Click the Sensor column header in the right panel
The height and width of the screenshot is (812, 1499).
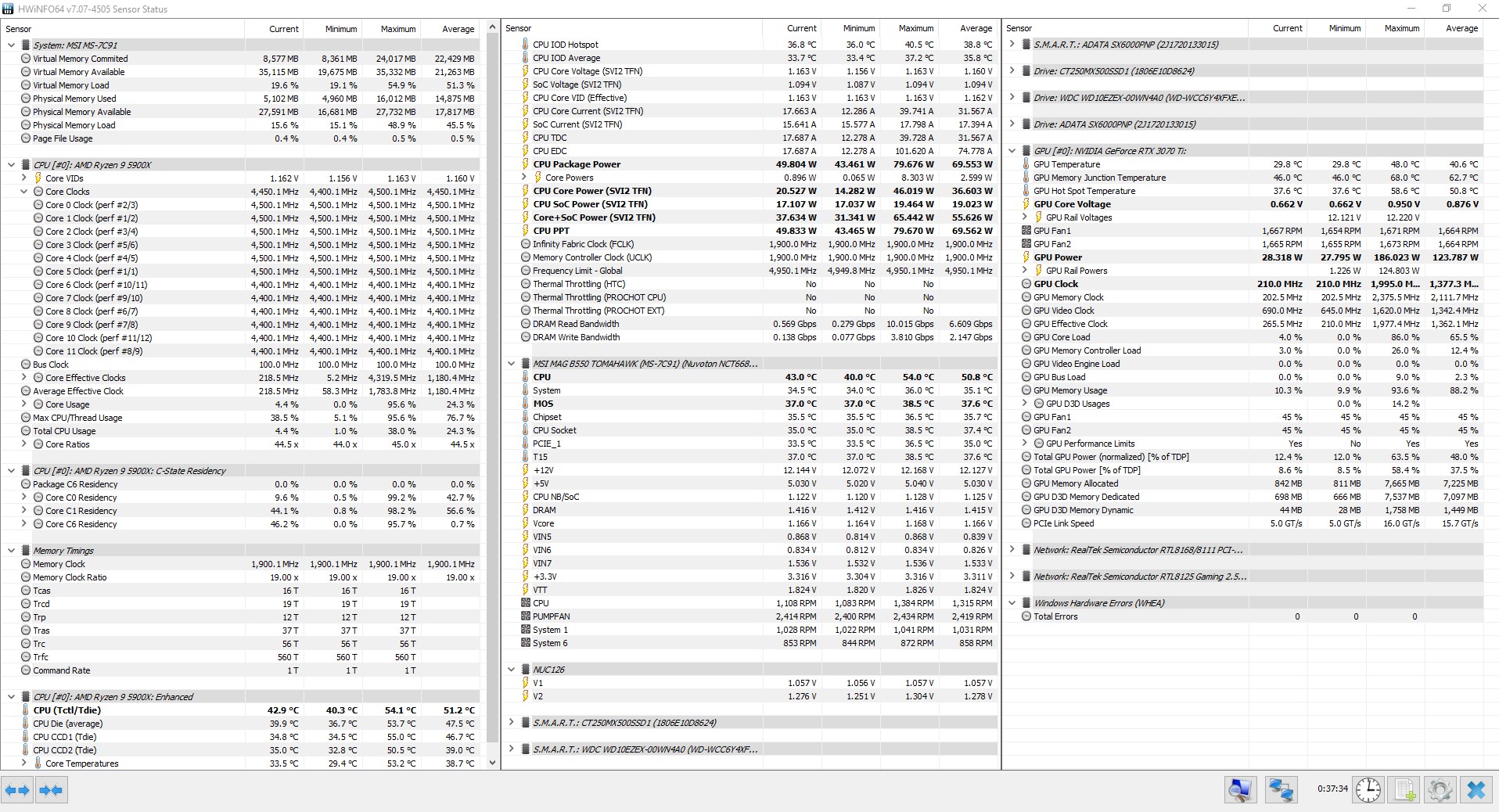pos(1125,28)
